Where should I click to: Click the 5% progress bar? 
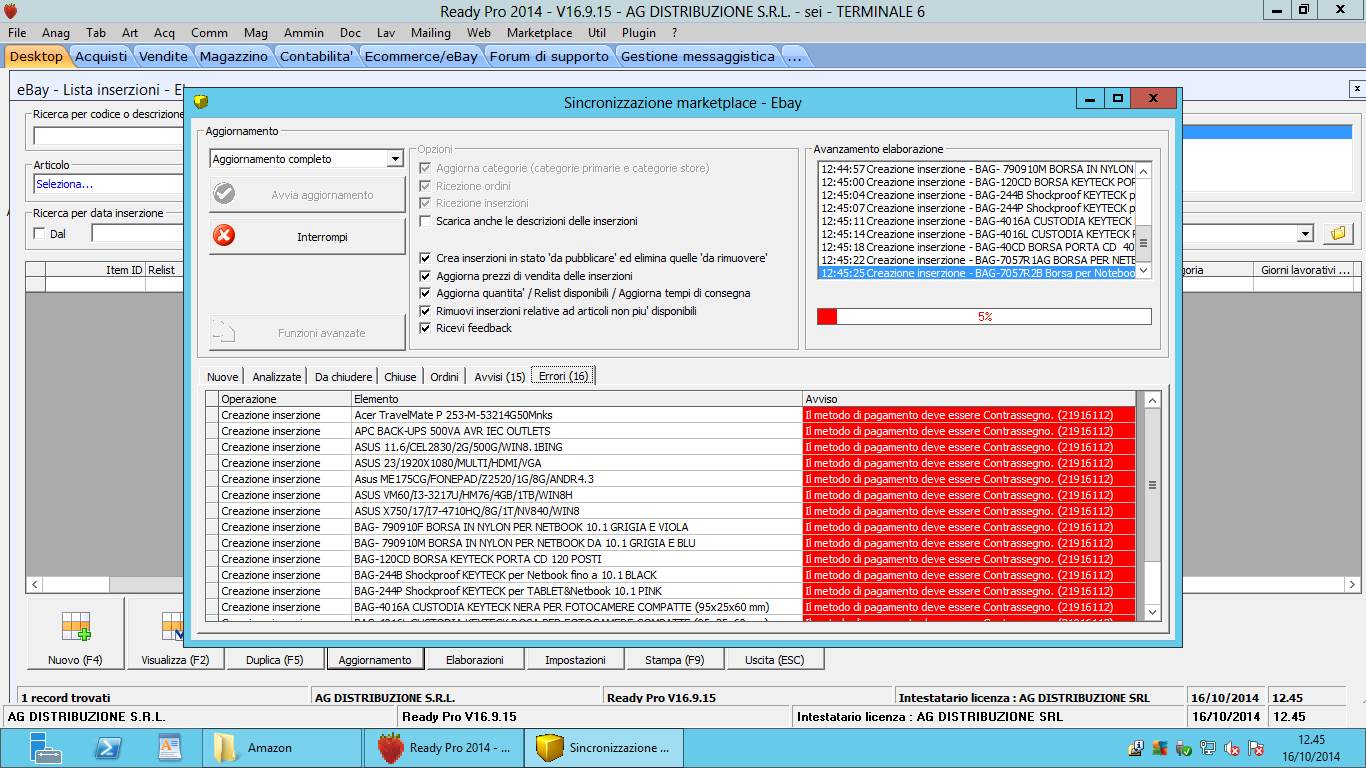point(984,317)
